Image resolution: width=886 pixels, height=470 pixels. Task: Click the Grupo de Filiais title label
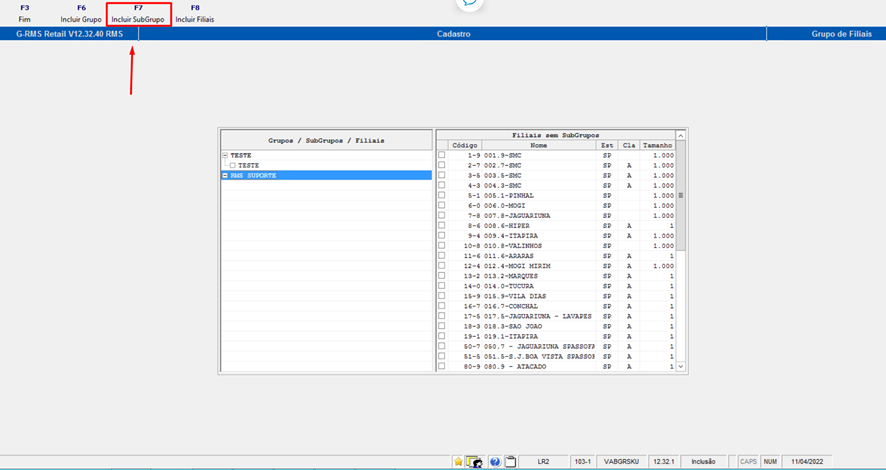pos(841,34)
